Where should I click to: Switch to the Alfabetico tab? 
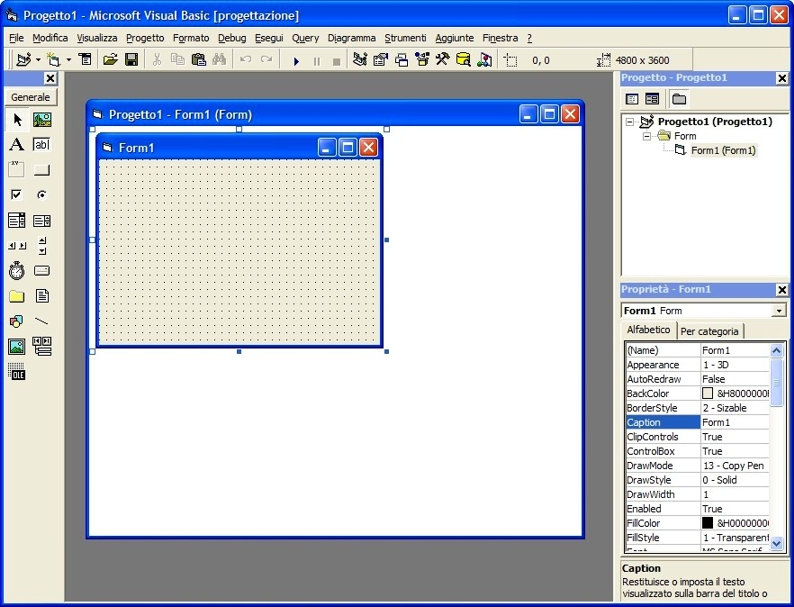[x=649, y=330]
